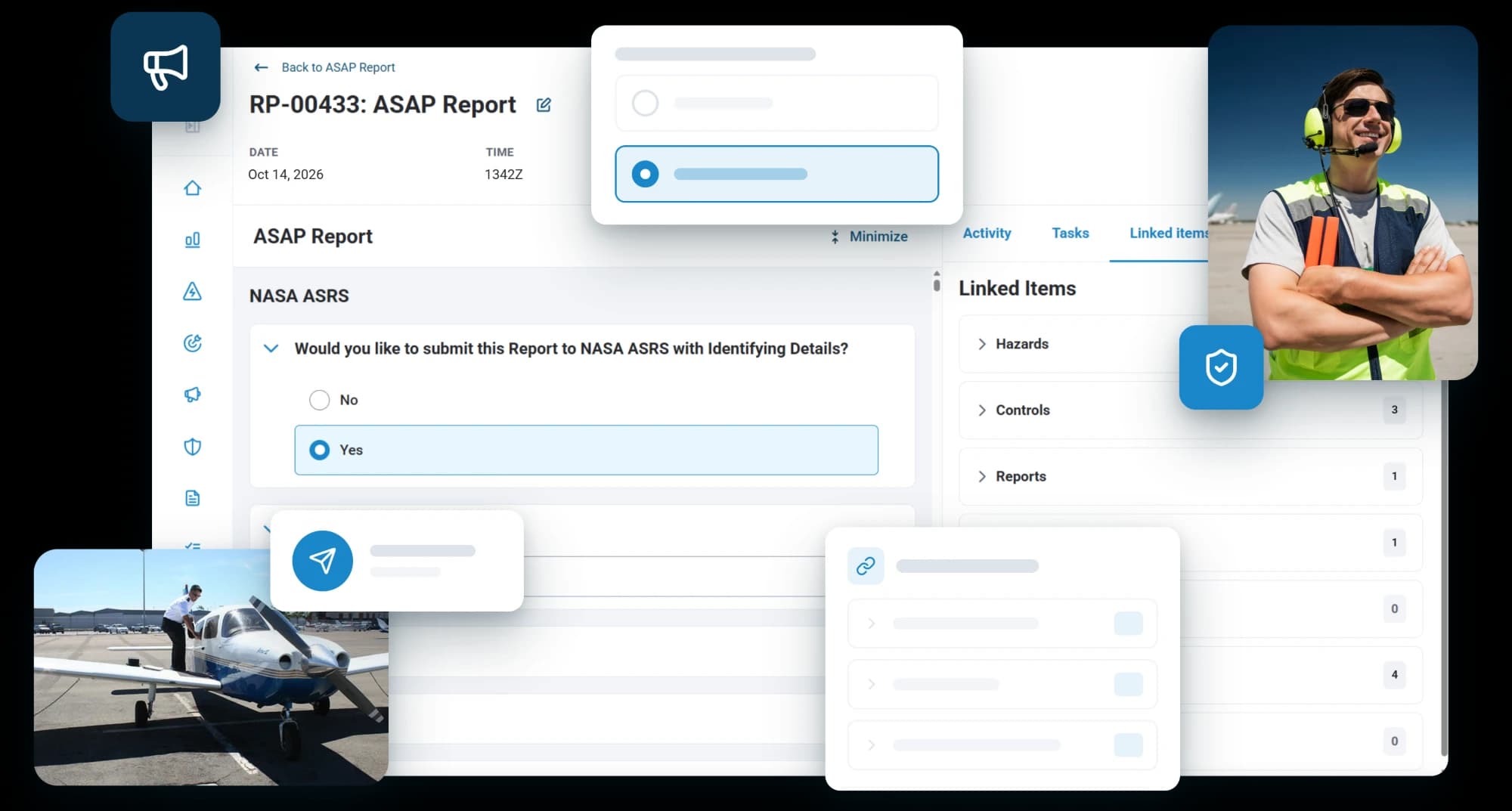Click the ground crew worker photo

[x=1343, y=203]
